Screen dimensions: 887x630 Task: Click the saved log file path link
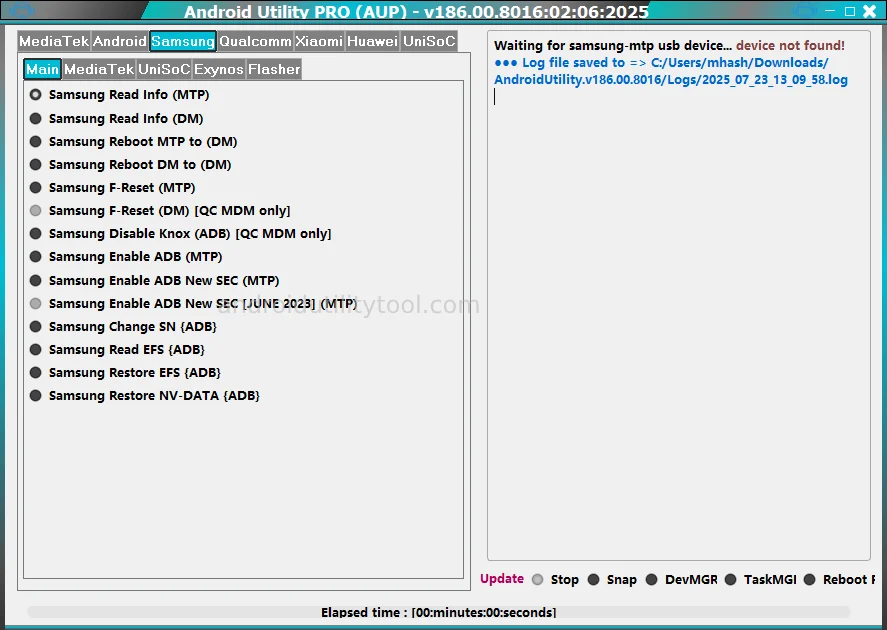coord(671,71)
